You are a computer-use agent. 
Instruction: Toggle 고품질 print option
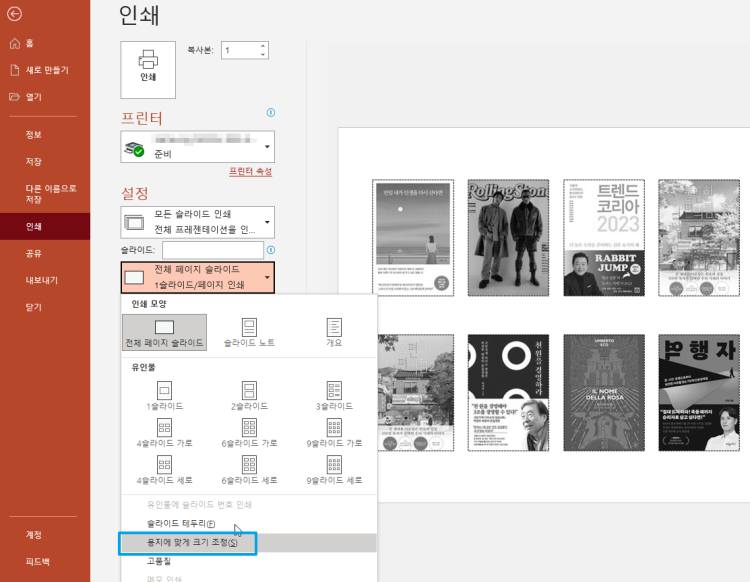pos(249,561)
